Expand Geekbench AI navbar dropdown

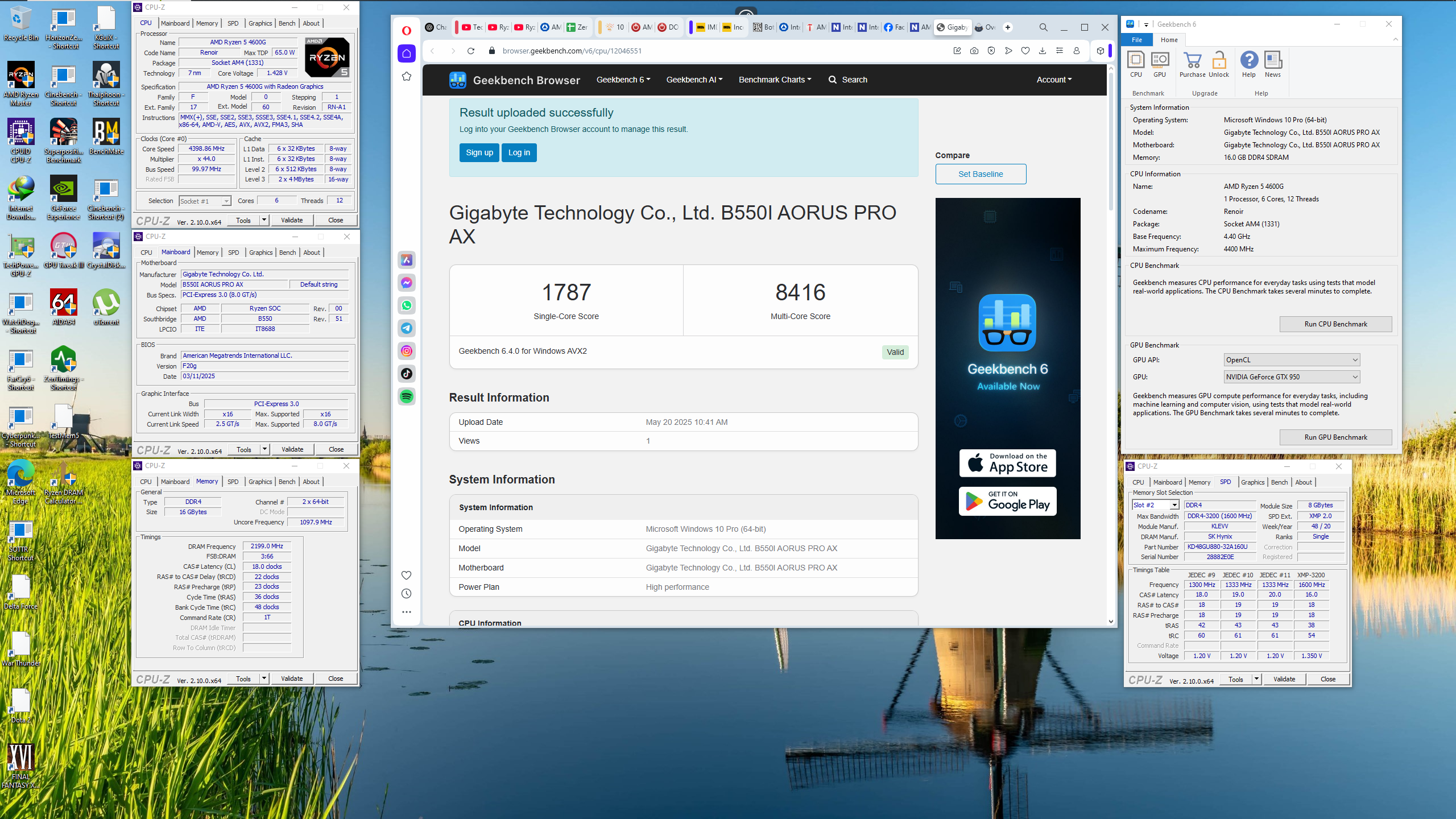[x=694, y=80]
